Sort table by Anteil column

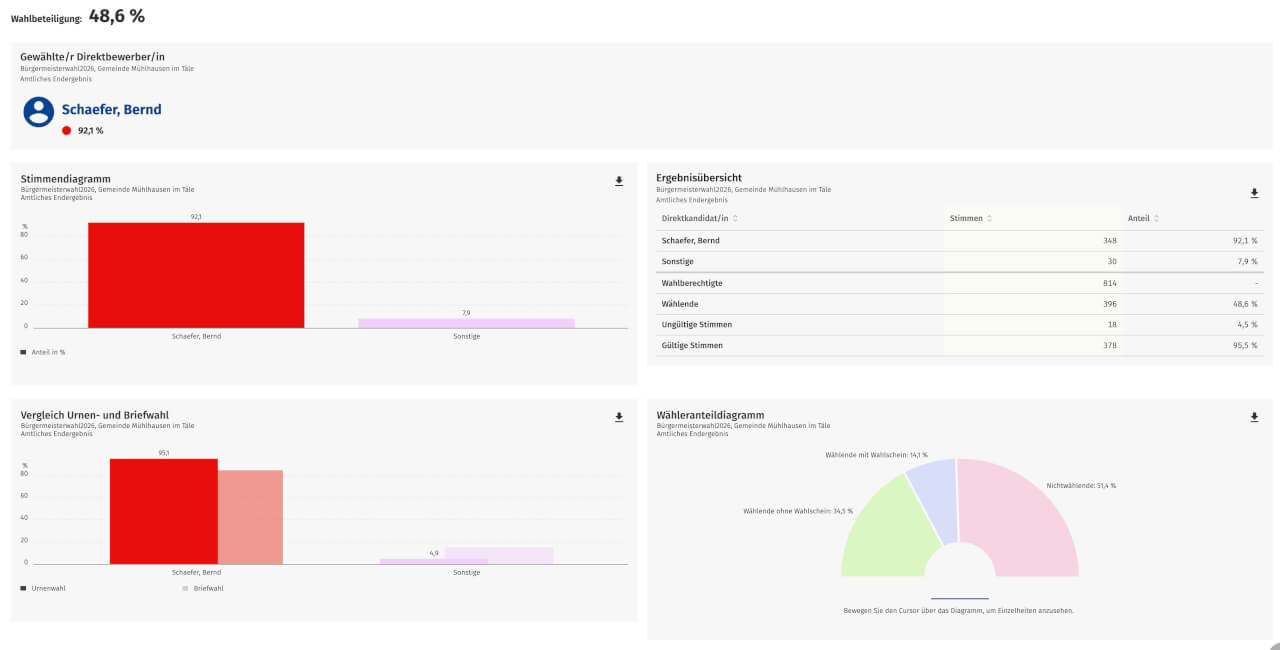1155,218
